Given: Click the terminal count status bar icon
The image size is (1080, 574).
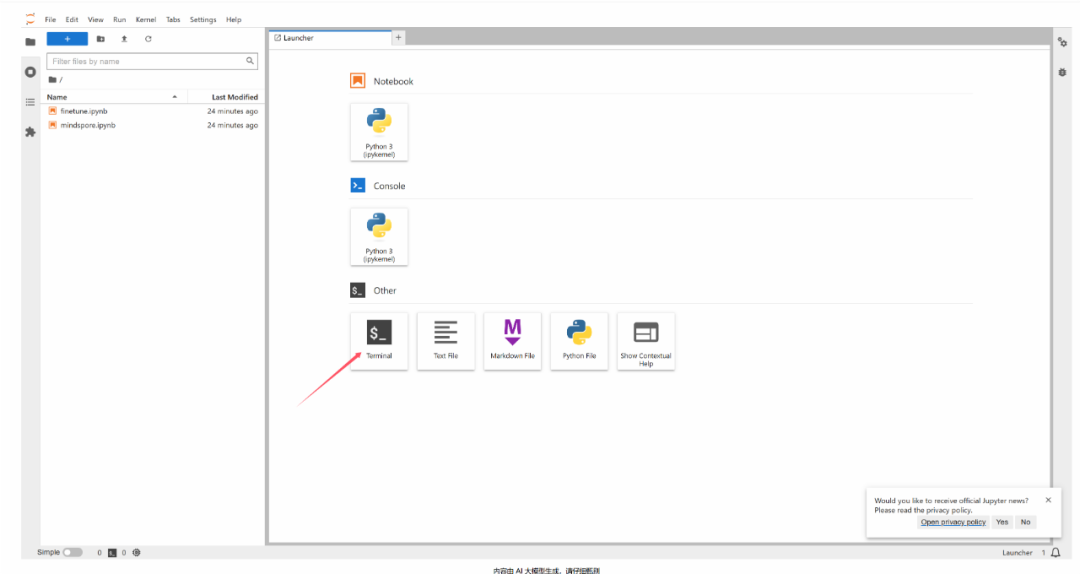Looking at the screenshot, I should pyautogui.click(x=112, y=553).
